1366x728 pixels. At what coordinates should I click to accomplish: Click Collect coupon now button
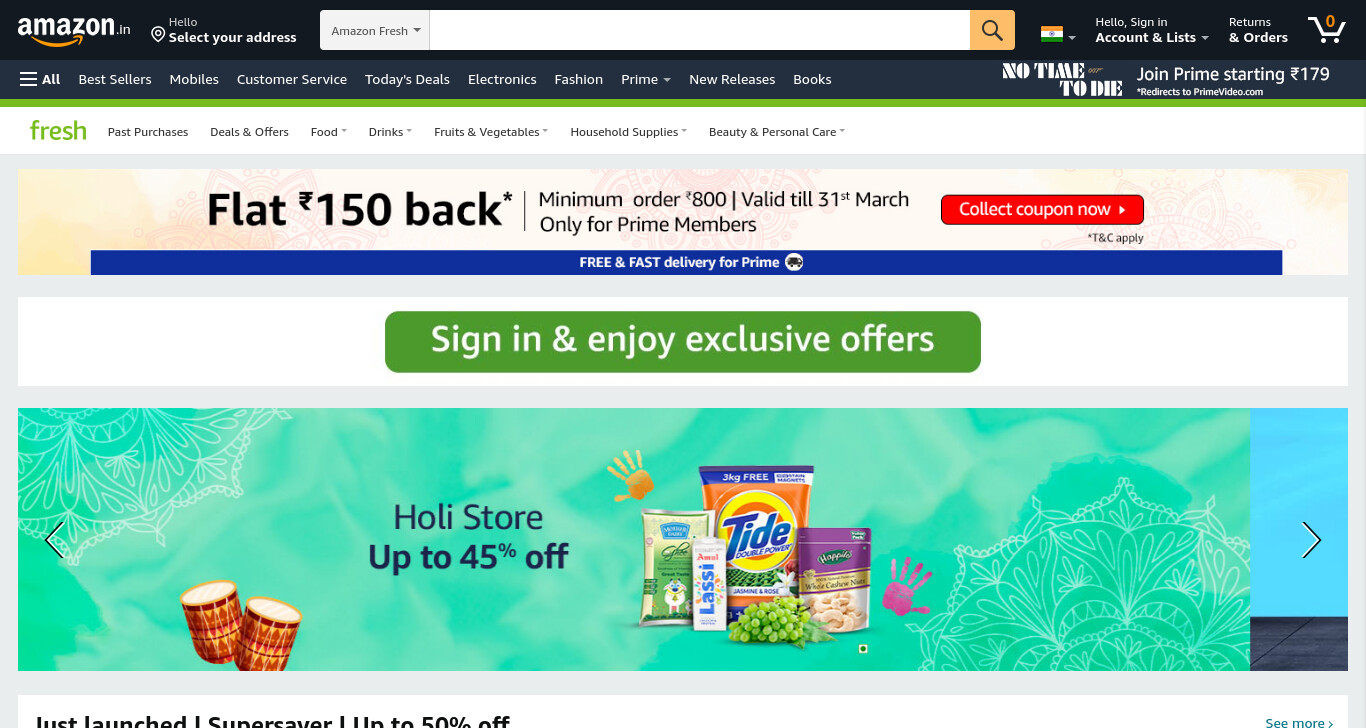(x=1042, y=209)
